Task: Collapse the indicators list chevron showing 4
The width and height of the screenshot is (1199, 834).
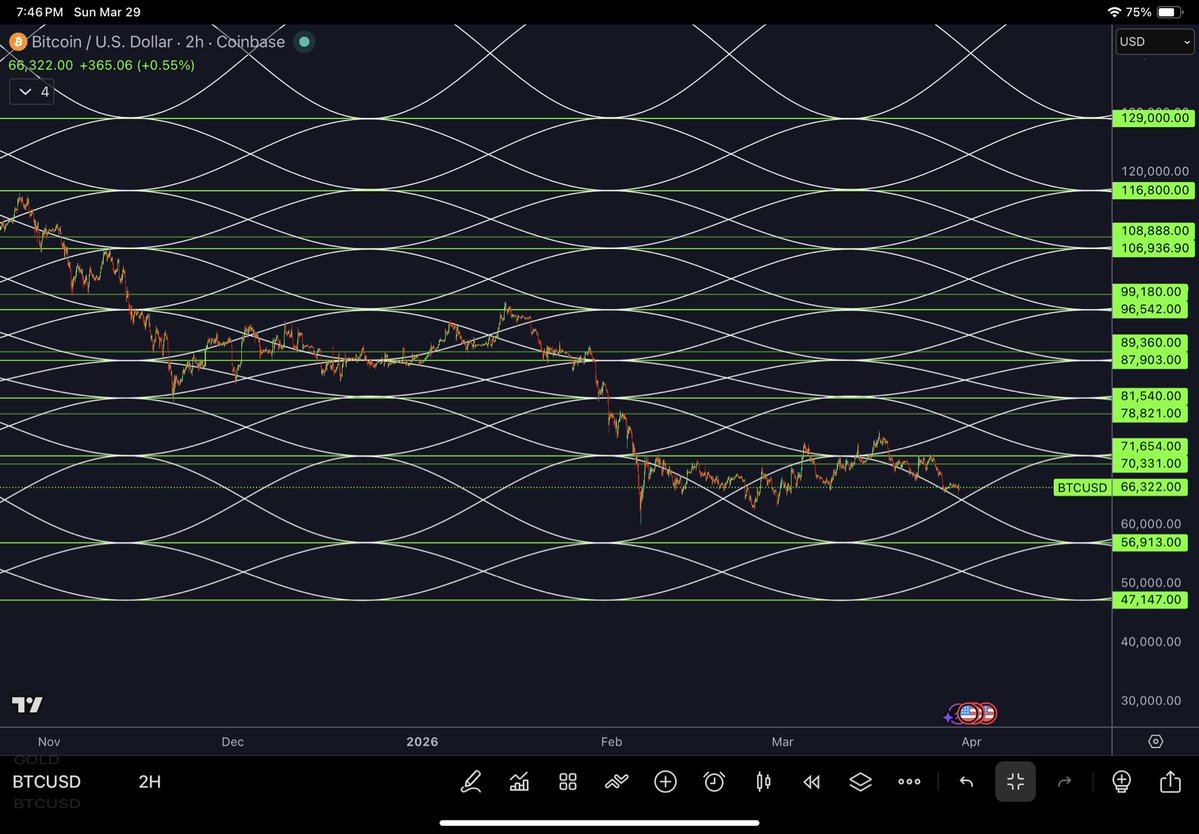Action: pyautogui.click(x=30, y=91)
